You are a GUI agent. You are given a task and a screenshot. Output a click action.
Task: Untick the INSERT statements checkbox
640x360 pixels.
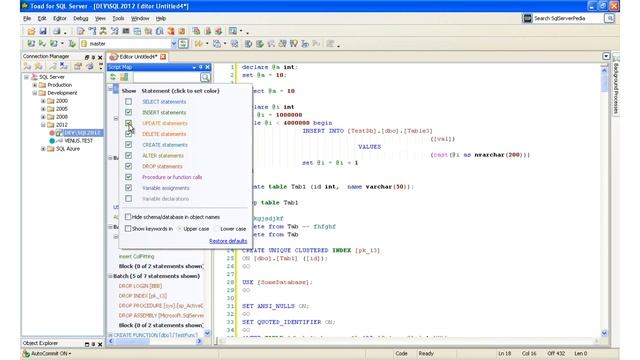(129, 112)
